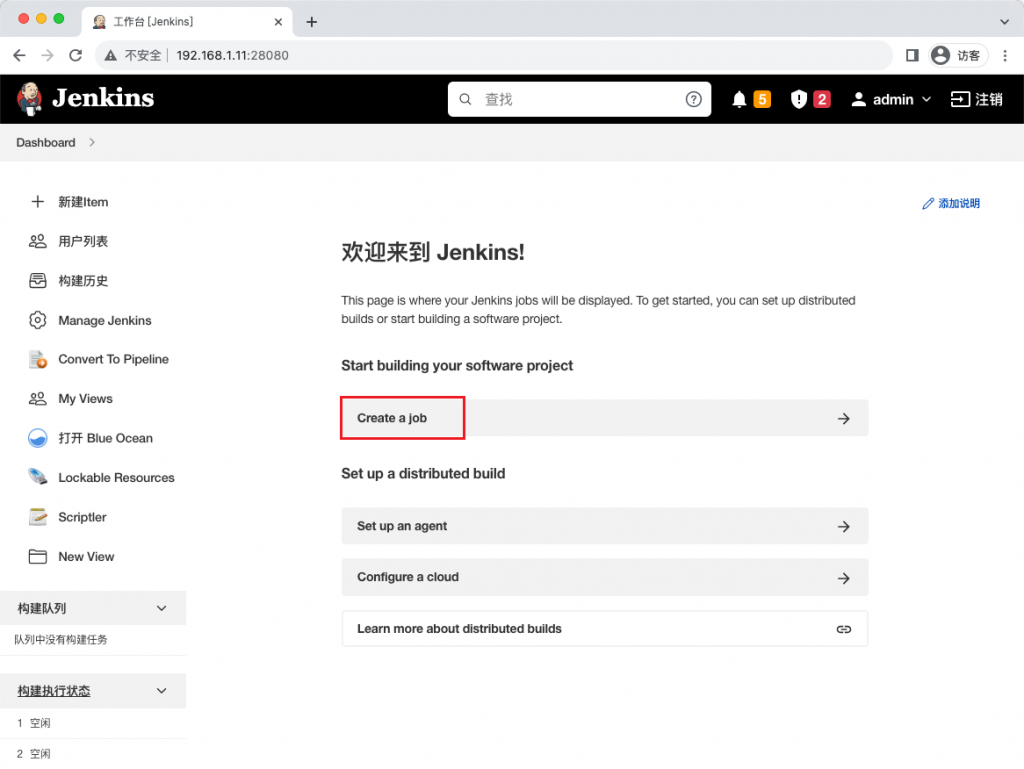This screenshot has width=1024, height=769.
Task: Click the arrow on Create a job
Action: [x=844, y=418]
